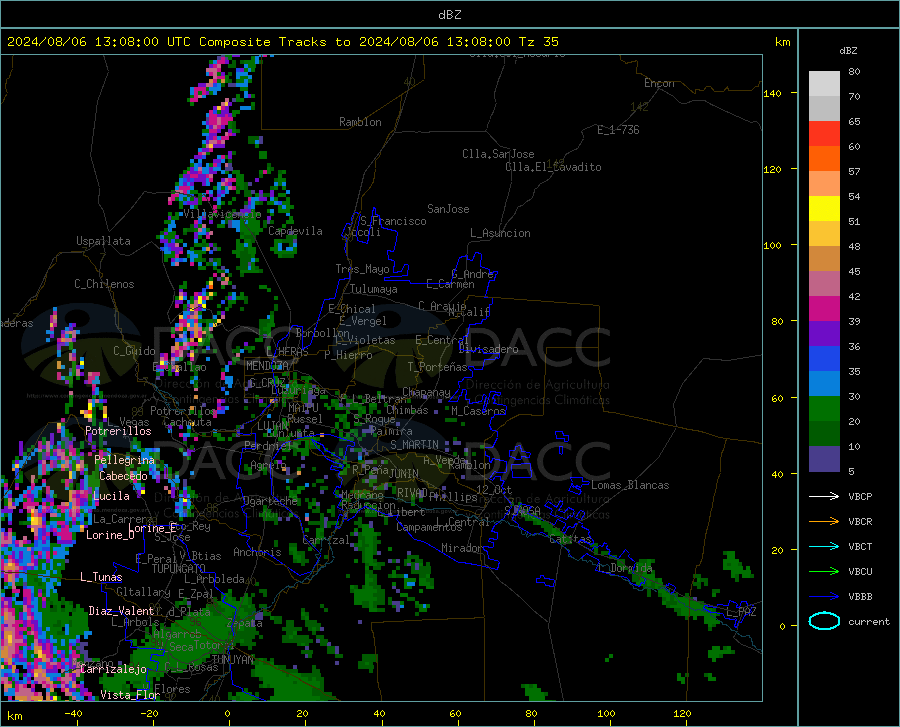Image resolution: width=900 pixels, height=727 pixels.
Task: Click the Capdevila map label
Action: click(x=295, y=231)
